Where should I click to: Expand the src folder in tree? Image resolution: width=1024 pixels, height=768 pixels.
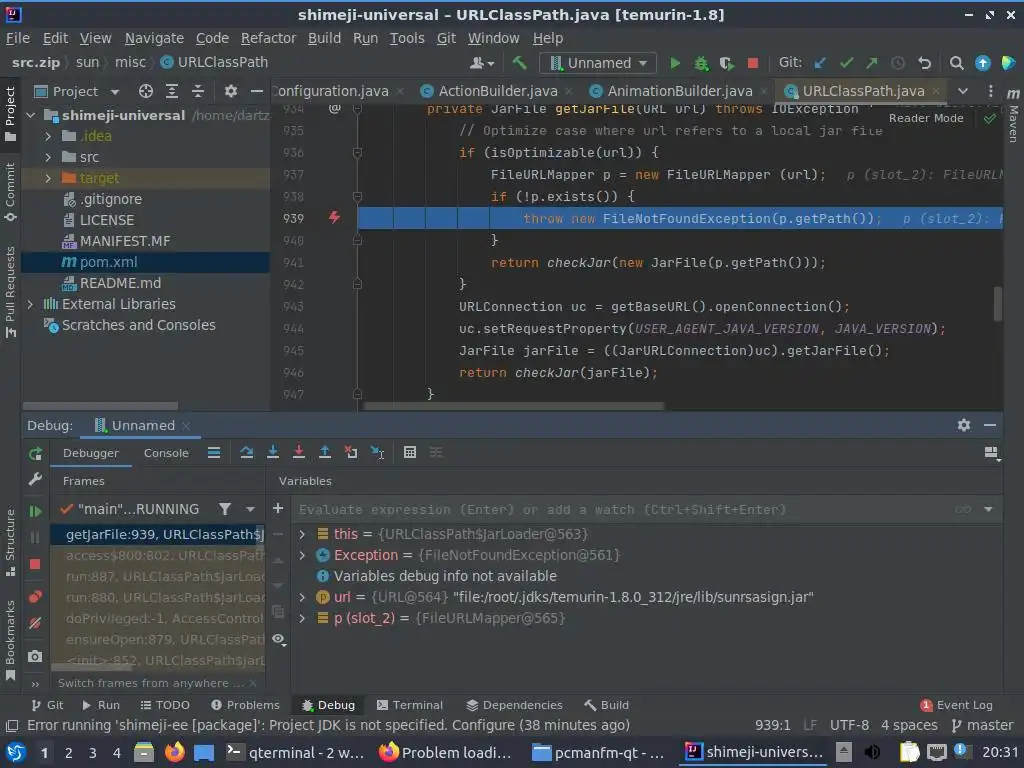pos(48,157)
